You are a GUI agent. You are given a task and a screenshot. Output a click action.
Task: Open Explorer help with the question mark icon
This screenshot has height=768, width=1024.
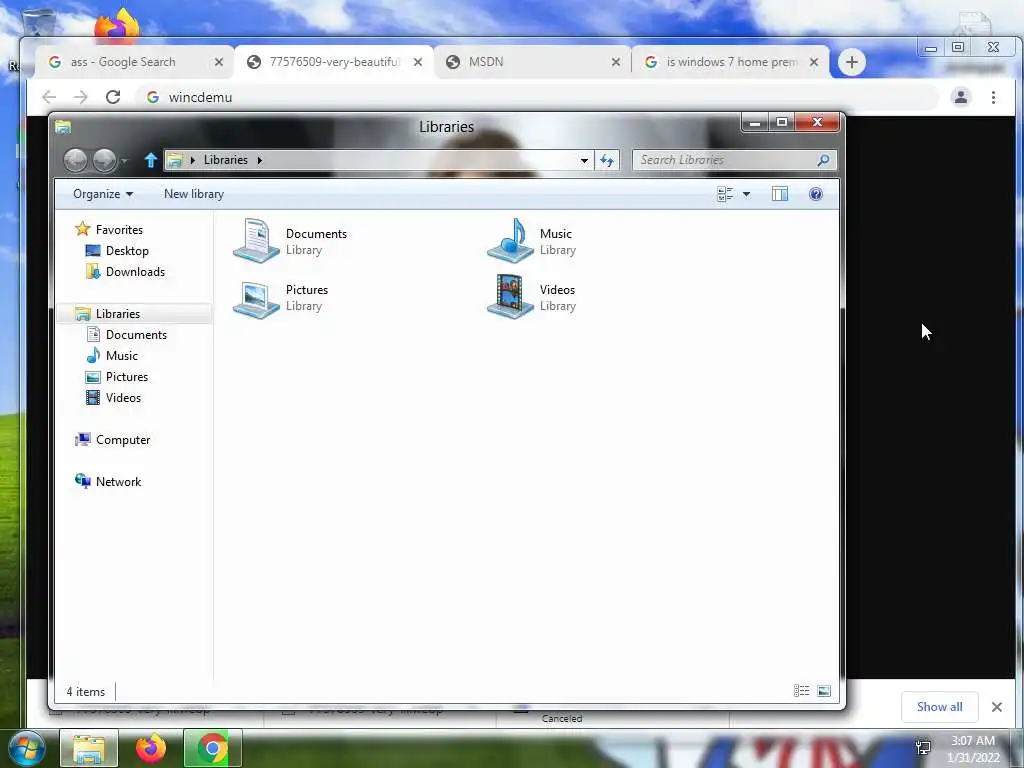pyautogui.click(x=816, y=194)
